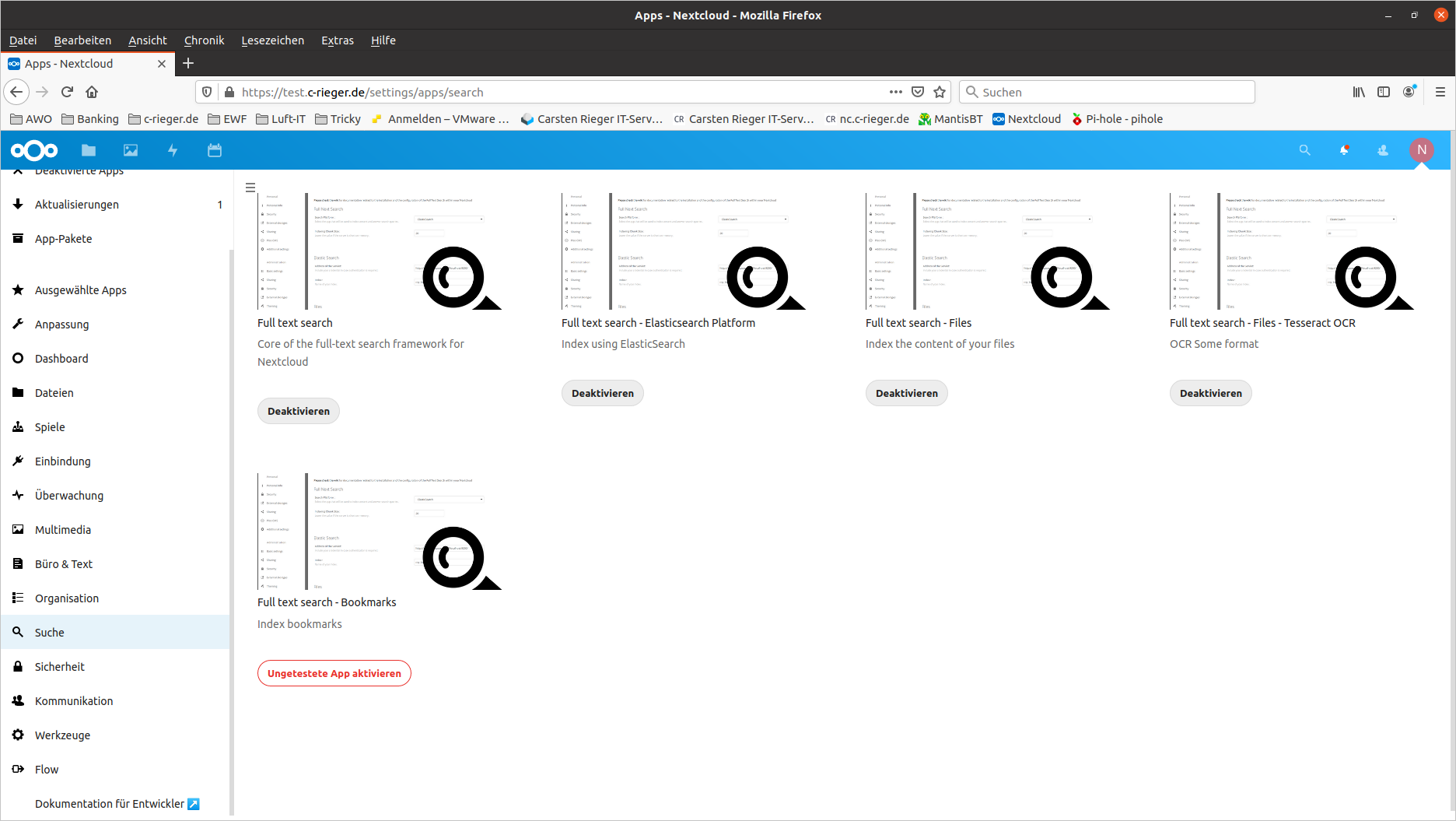Close the Apps - Nextcloud tab
Screen dimensions: 1456x821
click(162, 64)
